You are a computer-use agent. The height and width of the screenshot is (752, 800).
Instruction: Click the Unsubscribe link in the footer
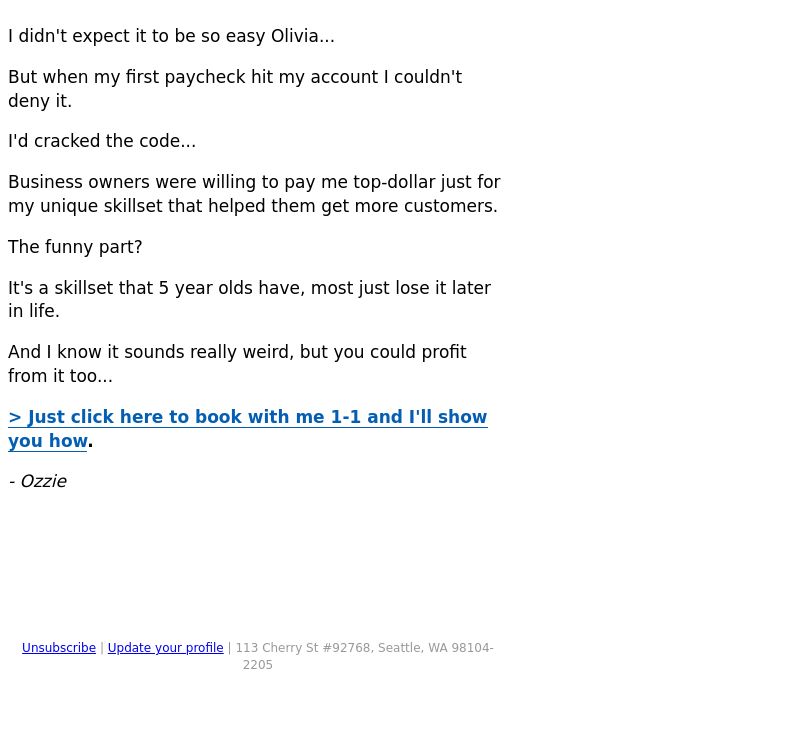coord(59,648)
